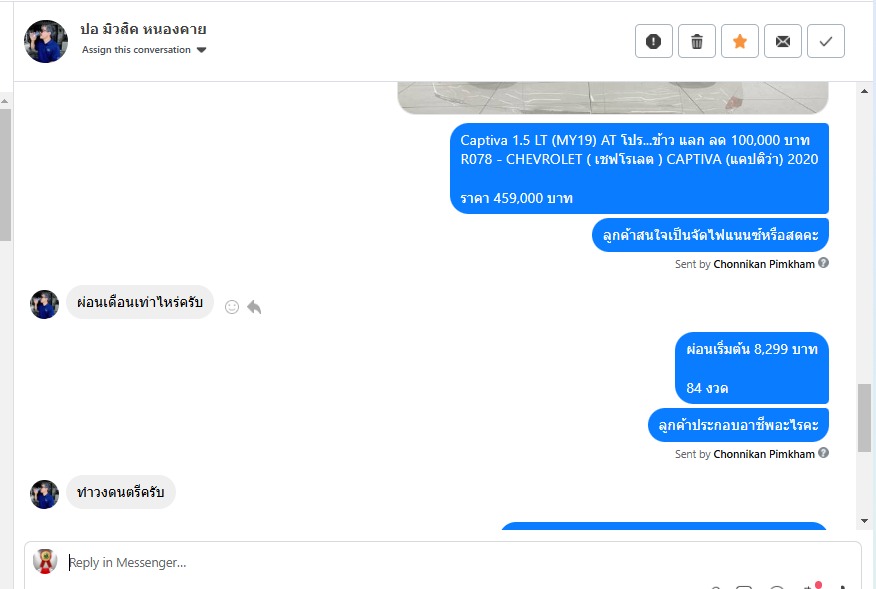Image resolution: width=876 pixels, height=589 pixels.
Task: Click the page avatar beside the reply box
Action: pyautogui.click(x=45, y=561)
